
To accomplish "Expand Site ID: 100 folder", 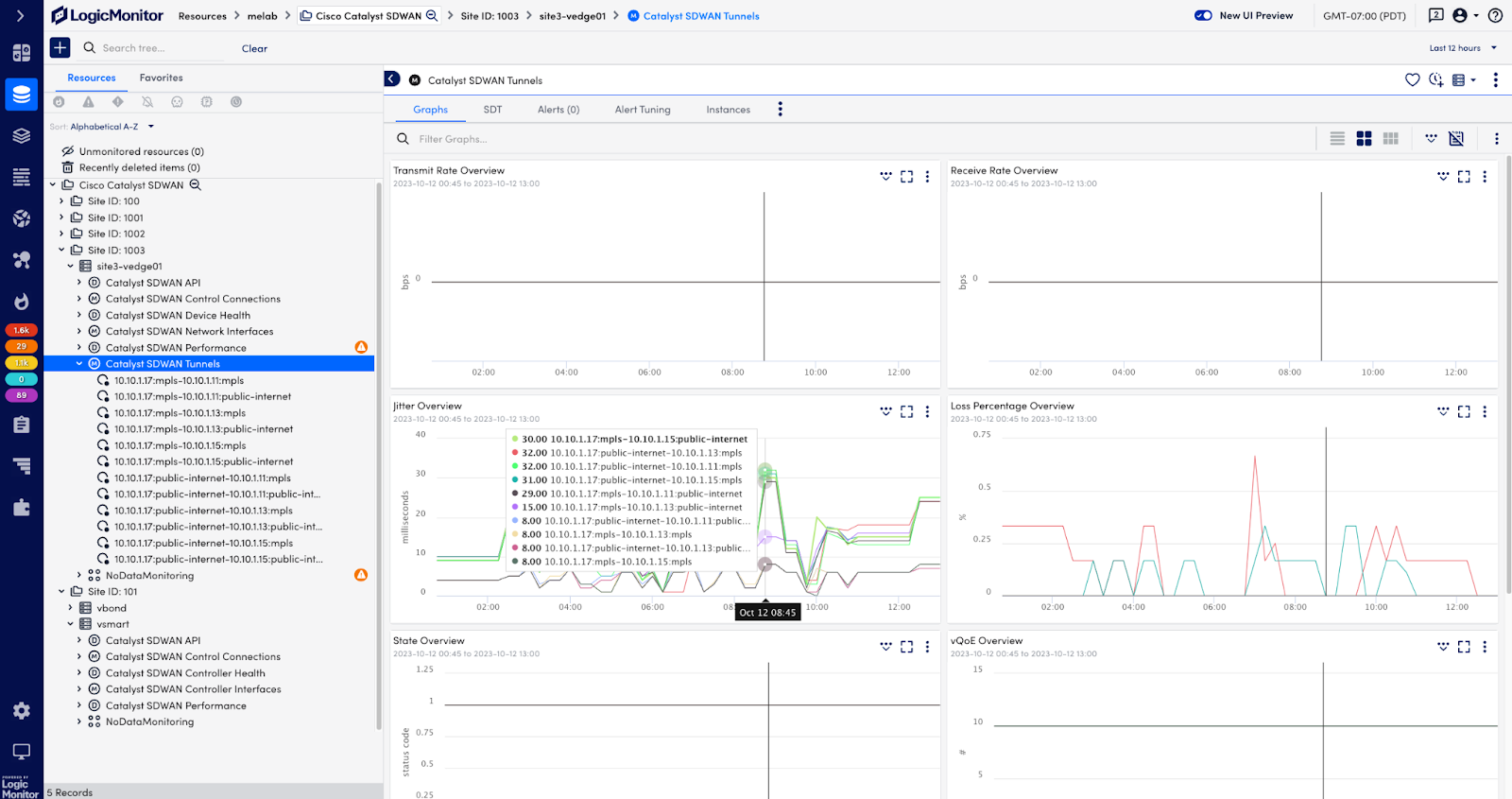I will pos(61,201).
